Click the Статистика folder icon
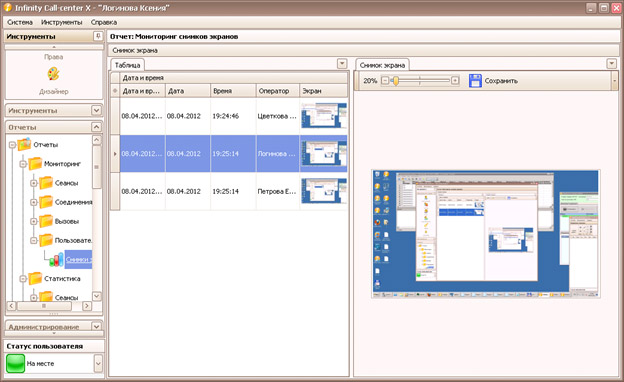 (x=35, y=278)
